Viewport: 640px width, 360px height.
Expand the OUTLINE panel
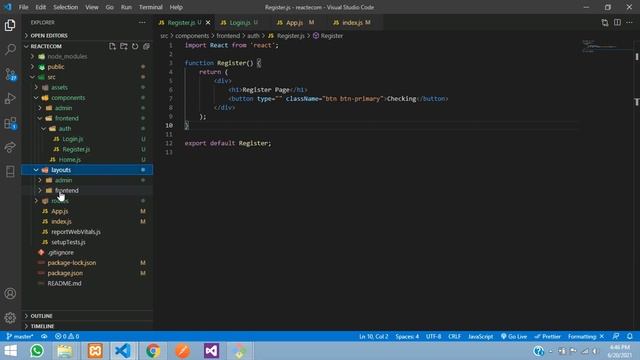click(87, 316)
